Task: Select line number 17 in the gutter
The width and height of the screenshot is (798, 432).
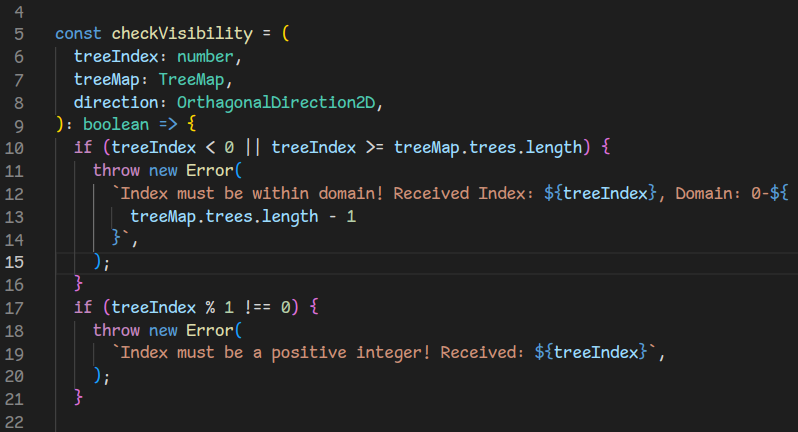Action: point(21,306)
